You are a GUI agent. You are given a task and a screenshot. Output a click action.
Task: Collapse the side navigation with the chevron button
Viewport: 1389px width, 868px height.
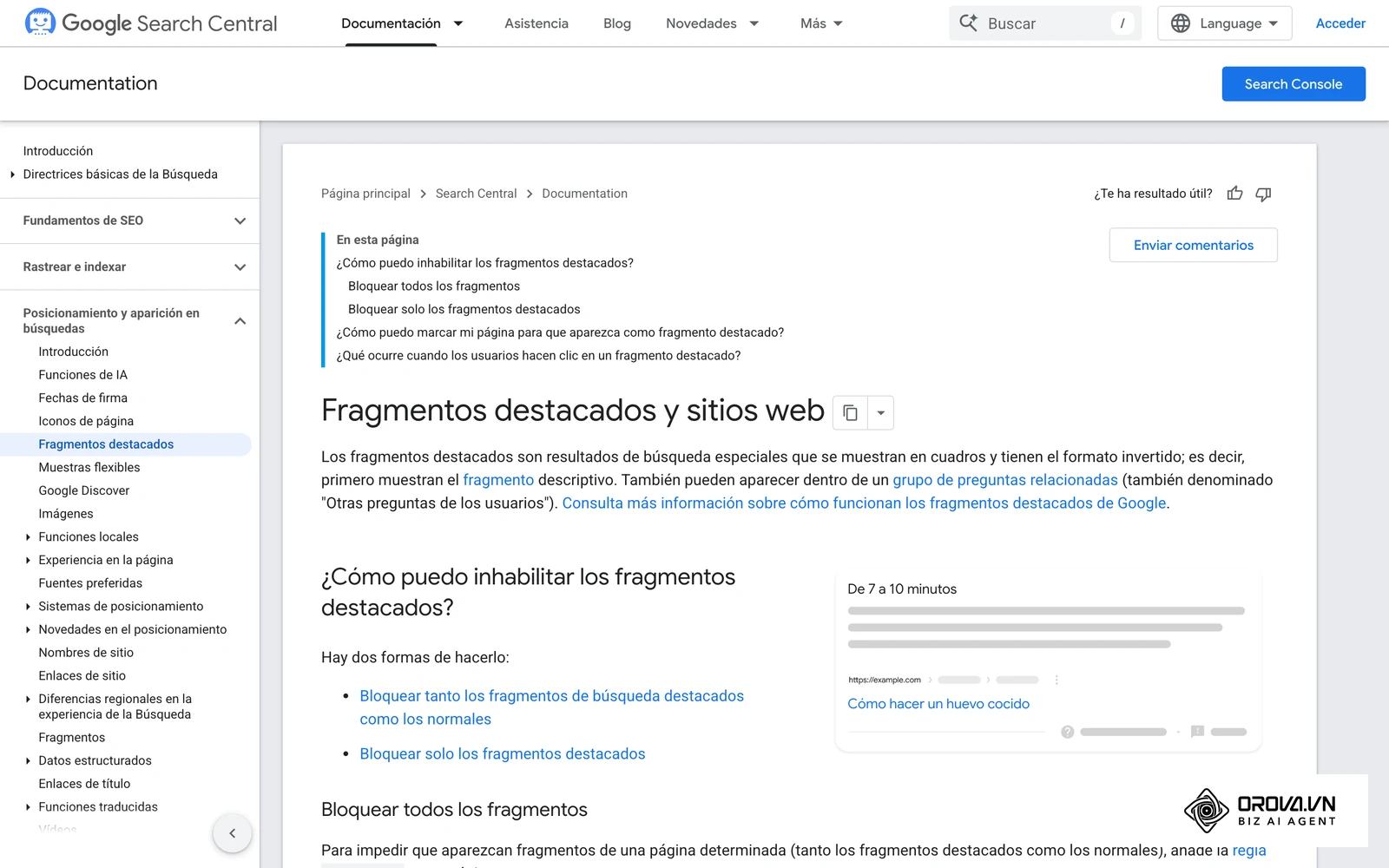point(232,833)
